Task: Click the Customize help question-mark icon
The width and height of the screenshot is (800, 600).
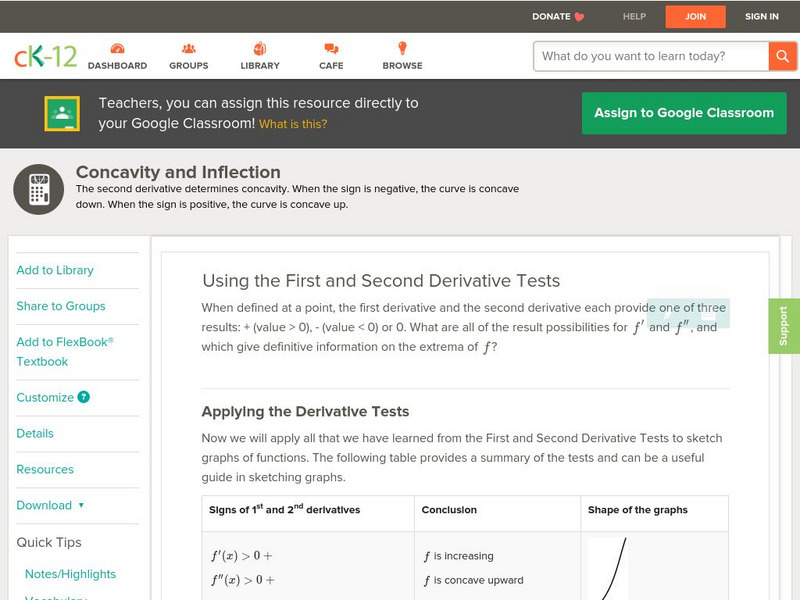Action: (84, 397)
